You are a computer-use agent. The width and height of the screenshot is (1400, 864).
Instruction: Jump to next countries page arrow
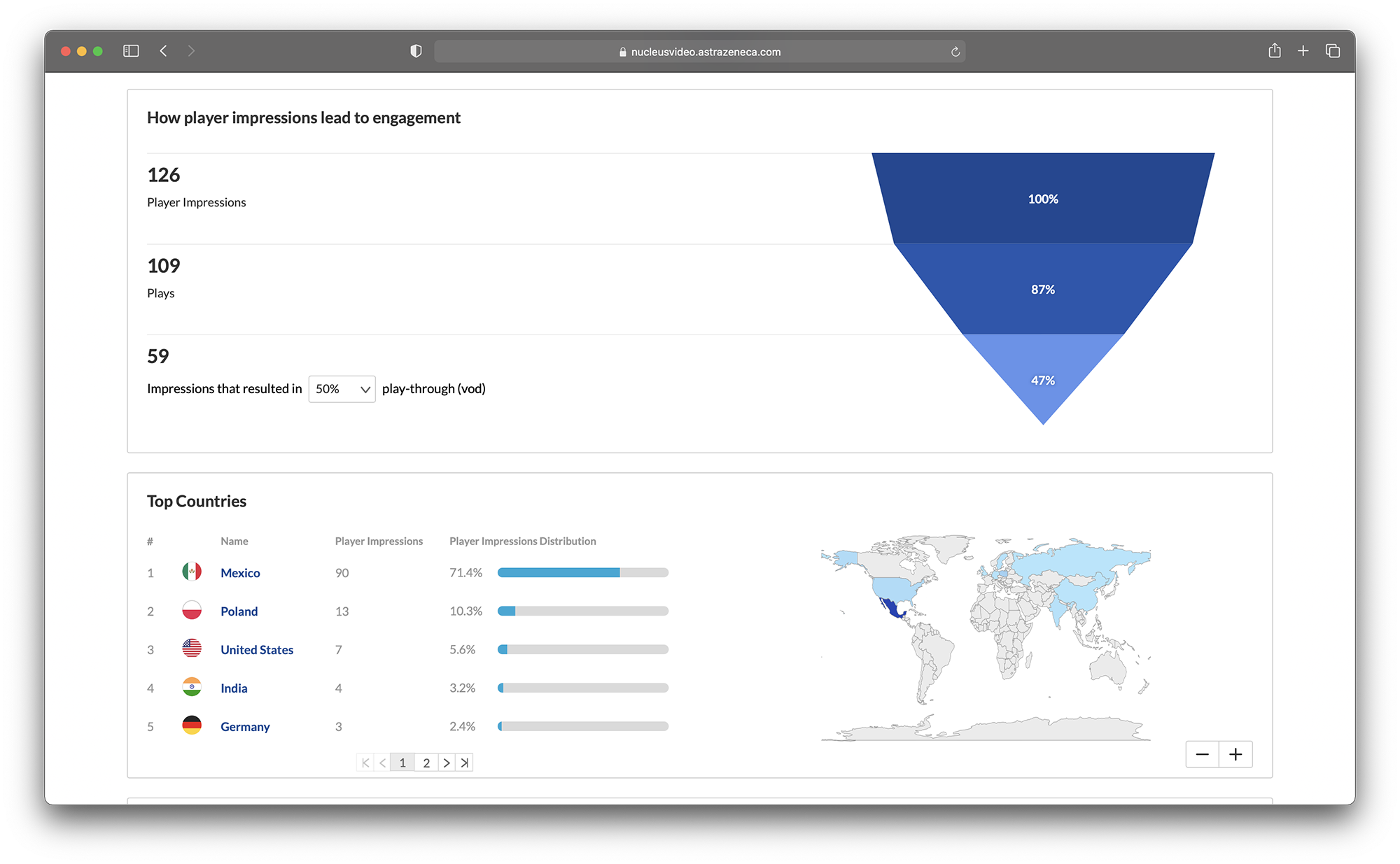tap(447, 763)
